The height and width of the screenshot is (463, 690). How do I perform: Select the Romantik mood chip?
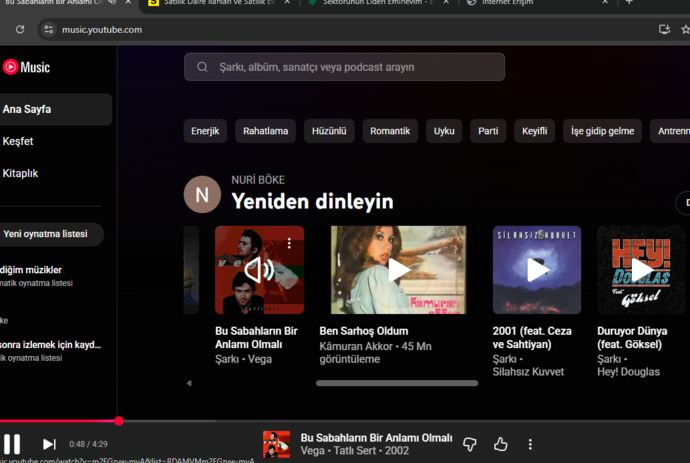[x=390, y=131]
